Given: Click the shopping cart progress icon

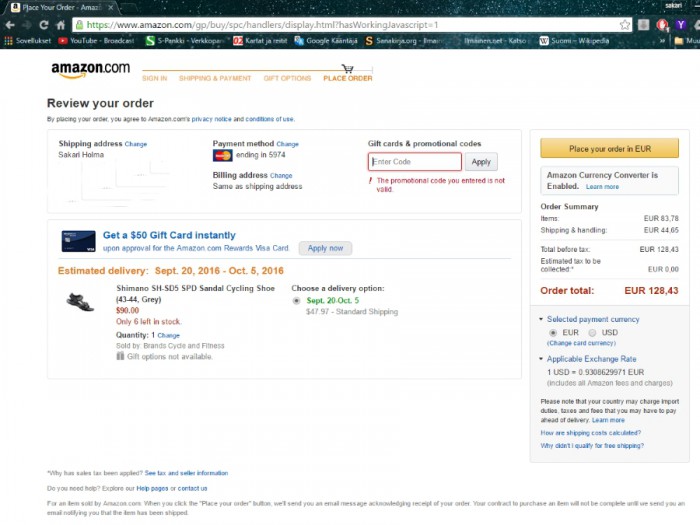Looking at the screenshot, I should (x=347, y=68).
